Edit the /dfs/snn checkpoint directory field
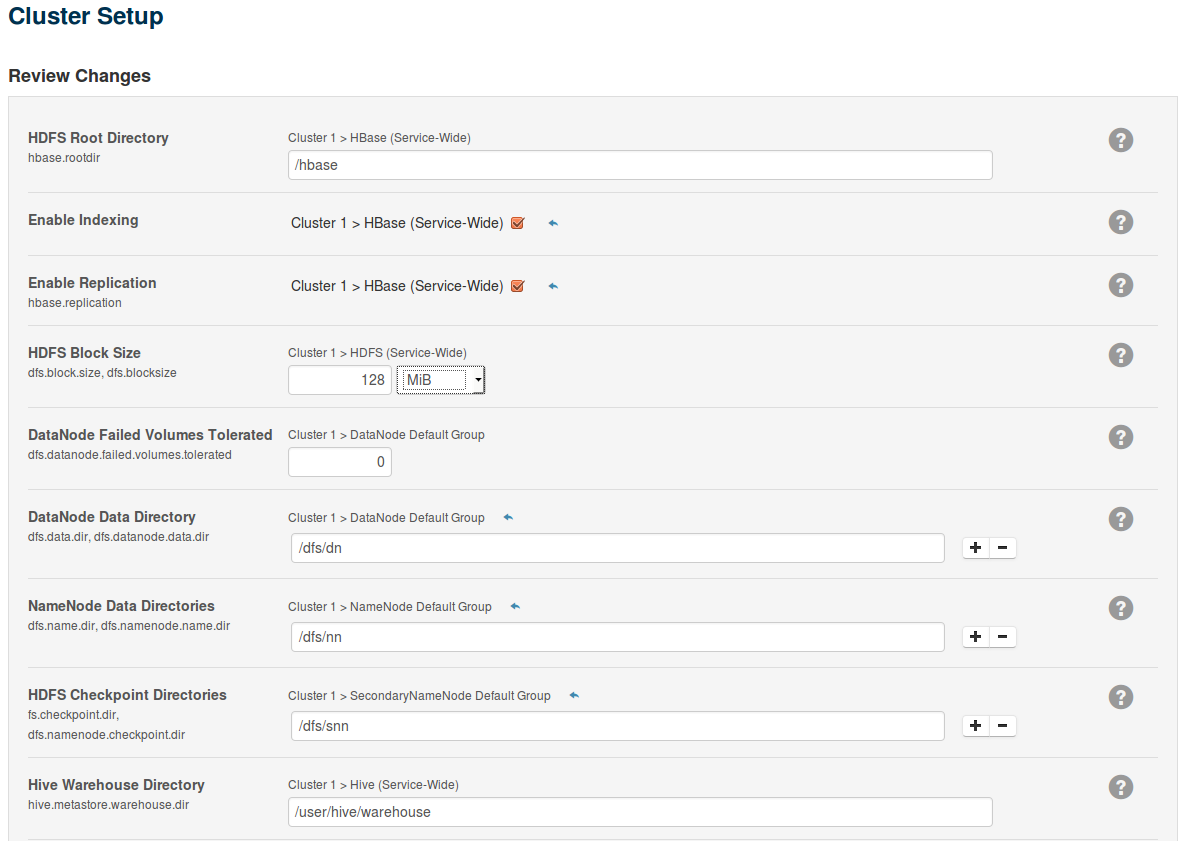Image resolution: width=1184 pixels, height=841 pixels. (x=618, y=726)
